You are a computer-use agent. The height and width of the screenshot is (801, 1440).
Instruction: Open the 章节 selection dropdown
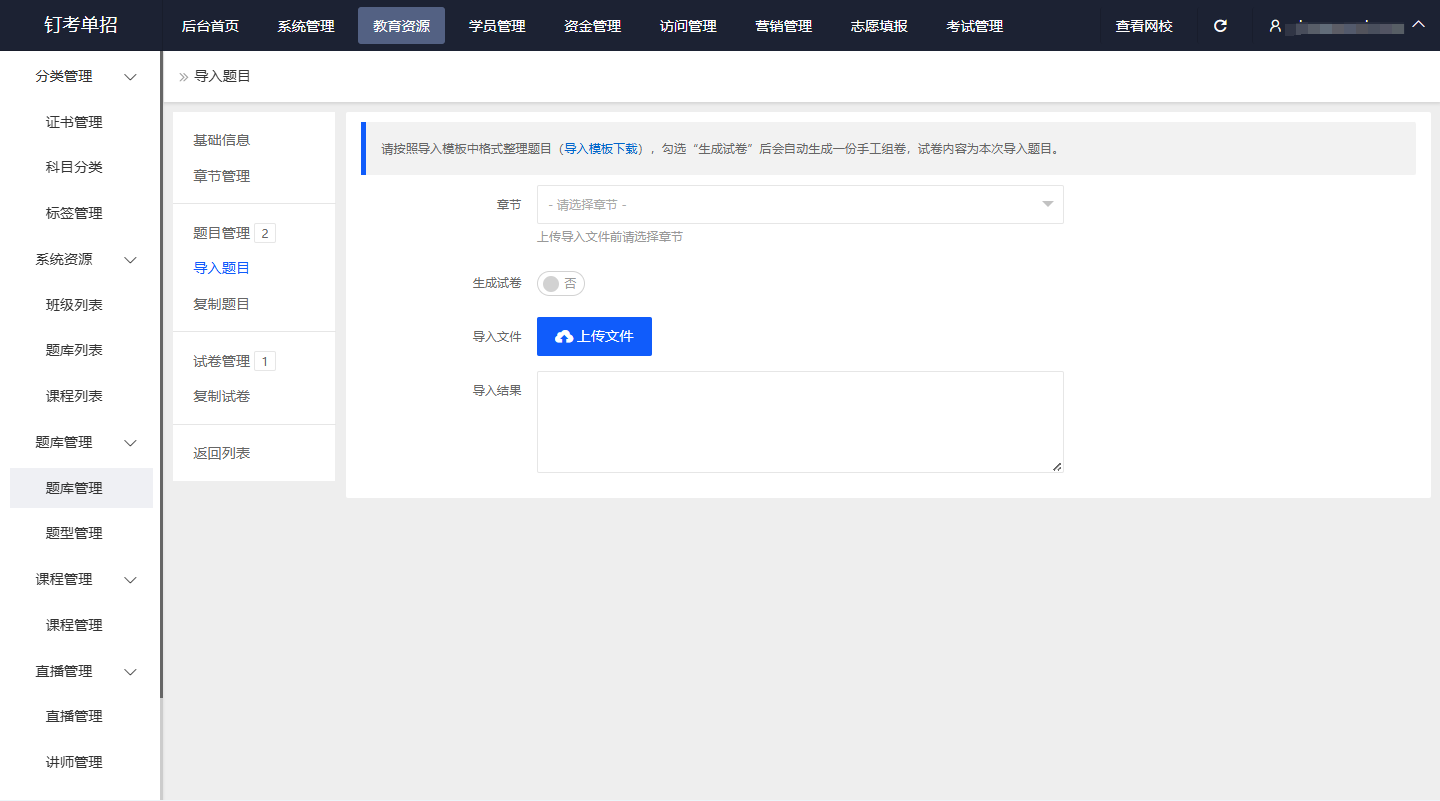(x=800, y=205)
